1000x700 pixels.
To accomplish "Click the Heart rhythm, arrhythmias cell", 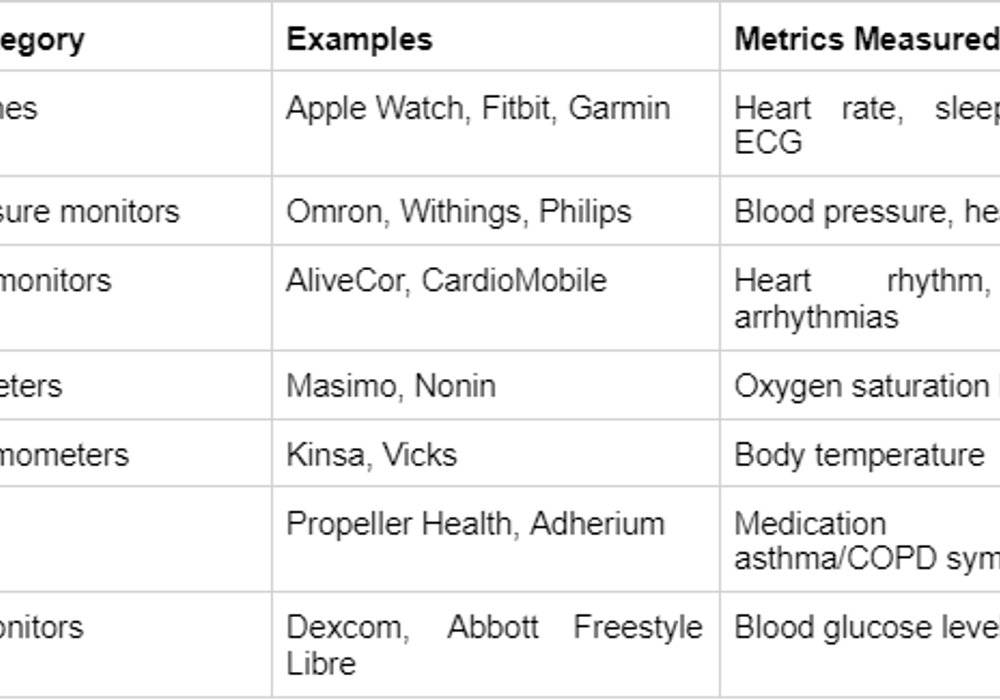I will pos(860,298).
